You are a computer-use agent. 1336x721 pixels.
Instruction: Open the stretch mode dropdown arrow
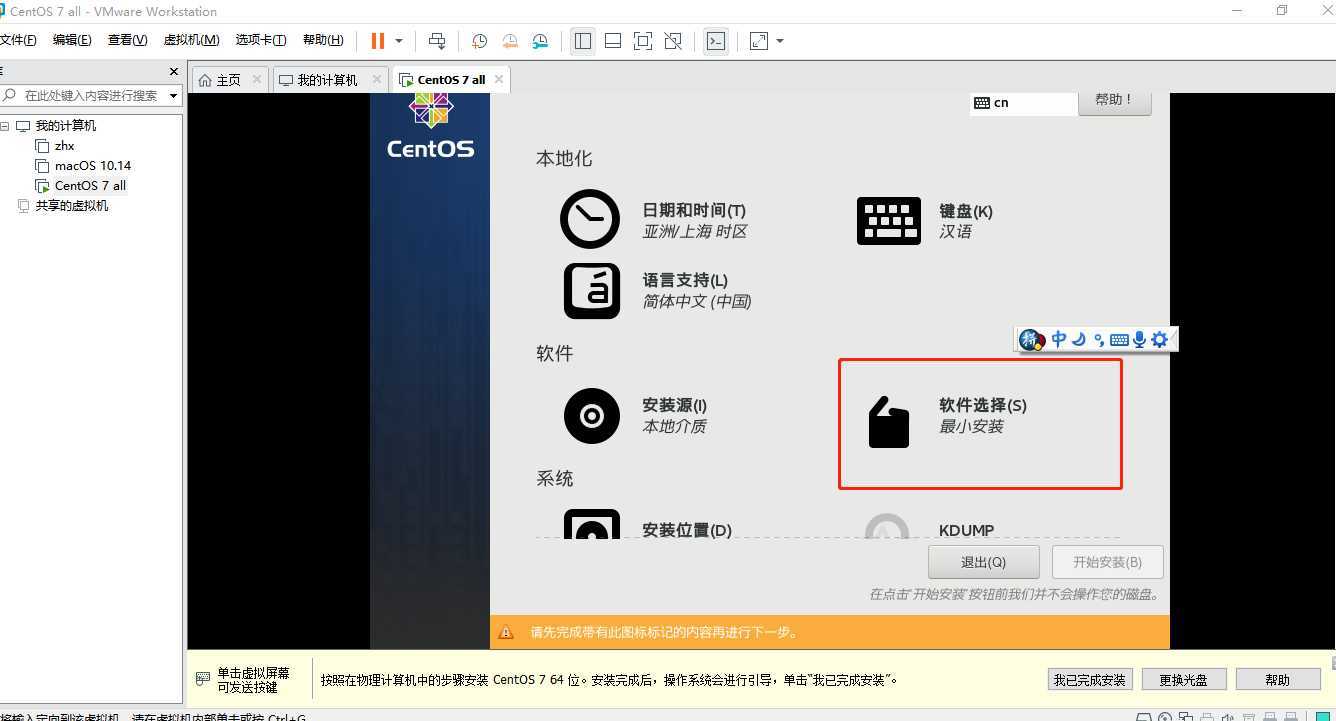pyautogui.click(x=780, y=41)
